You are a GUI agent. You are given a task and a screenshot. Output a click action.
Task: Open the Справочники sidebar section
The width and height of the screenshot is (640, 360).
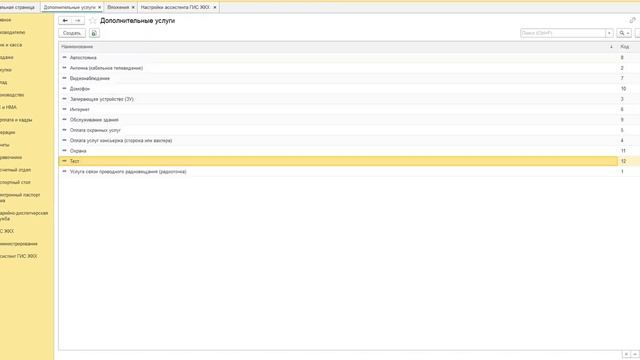(x=11, y=158)
